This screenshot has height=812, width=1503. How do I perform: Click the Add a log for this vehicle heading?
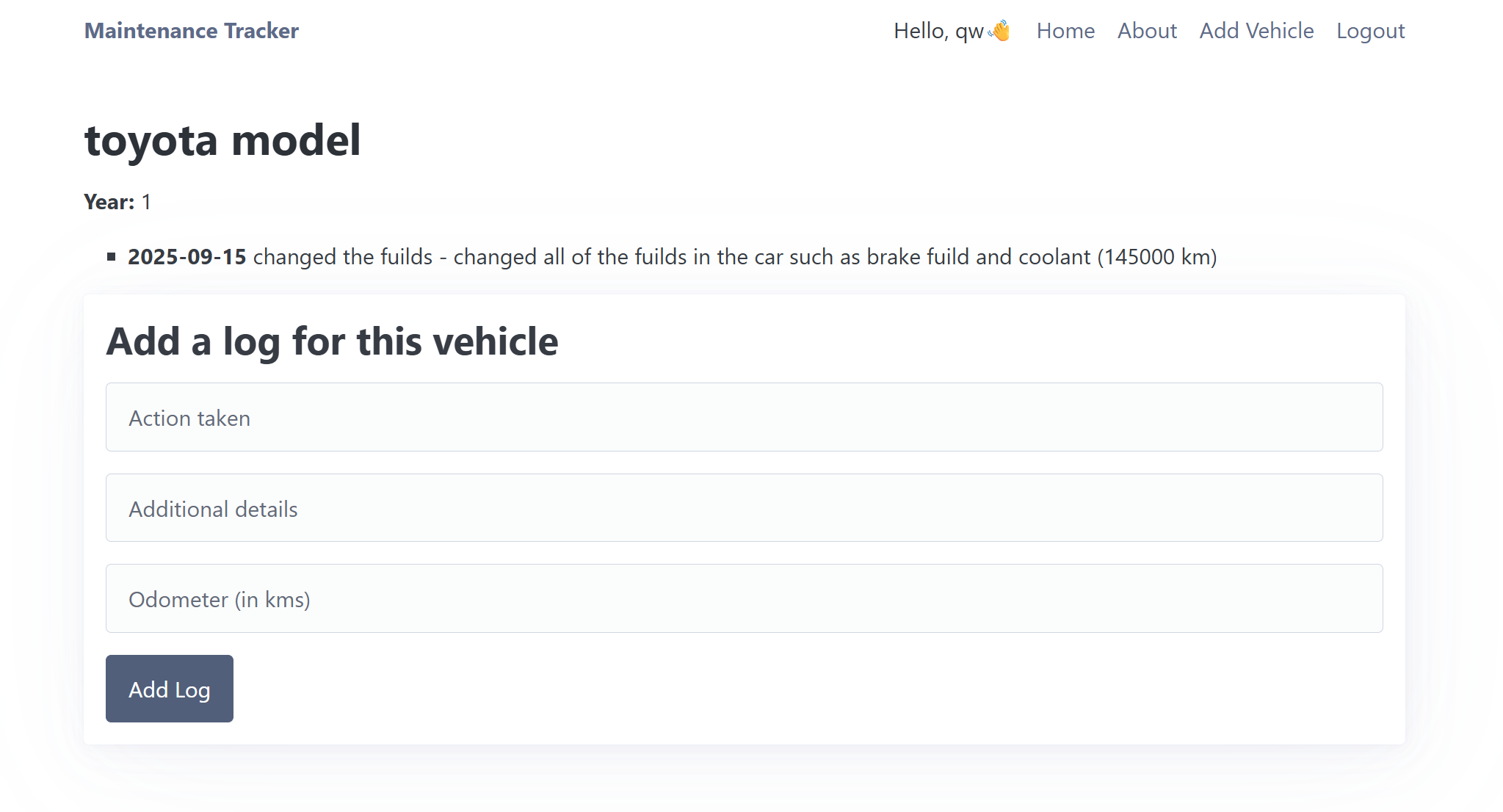click(x=332, y=341)
